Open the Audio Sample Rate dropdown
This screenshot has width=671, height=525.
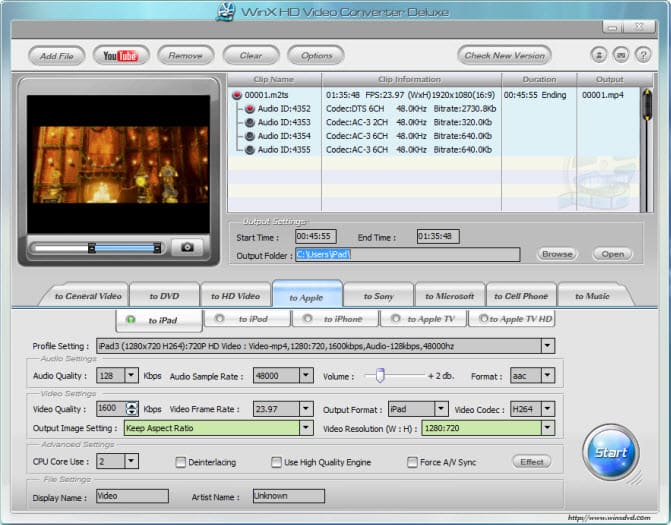click(306, 376)
